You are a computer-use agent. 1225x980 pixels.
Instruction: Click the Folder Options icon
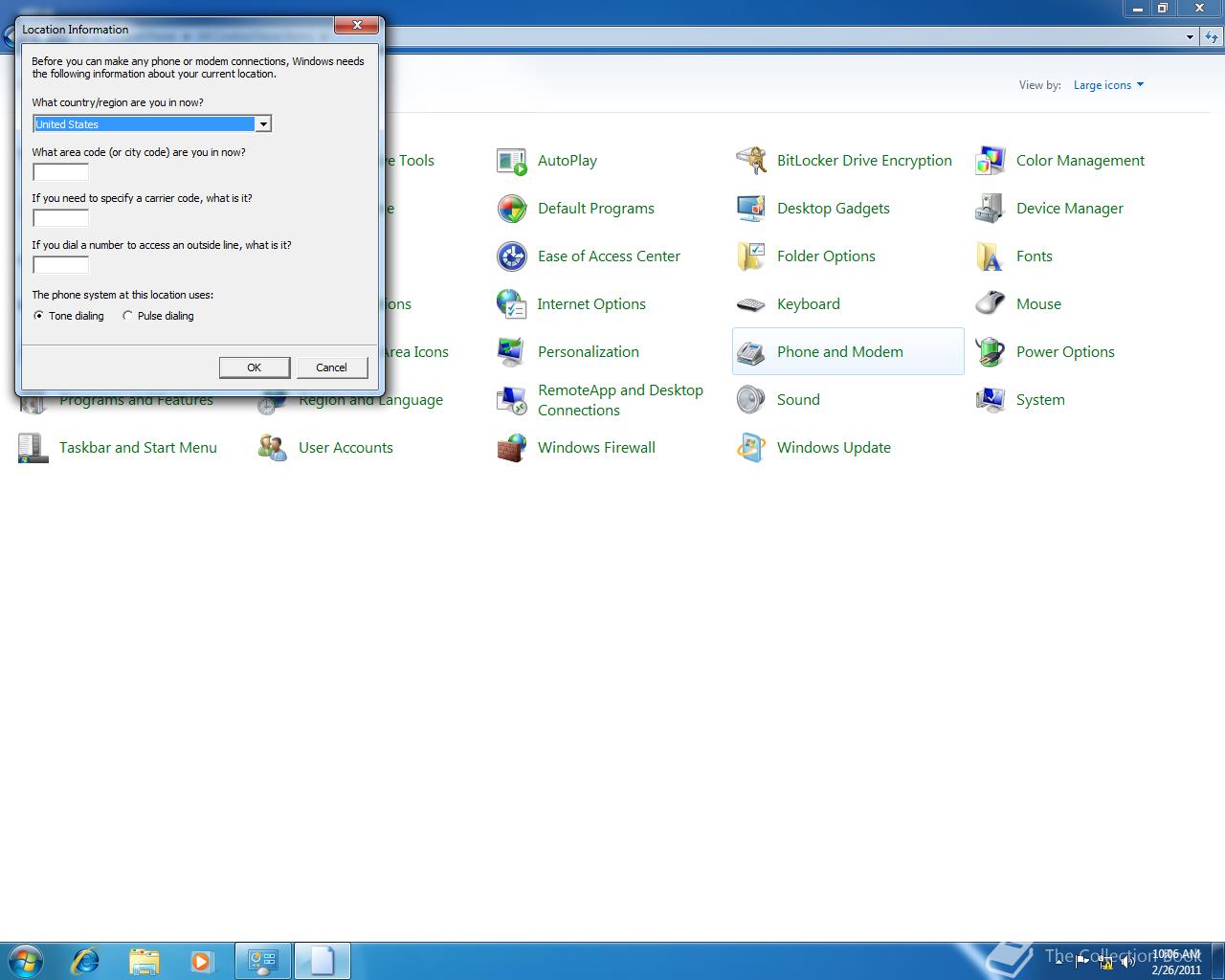click(751, 256)
